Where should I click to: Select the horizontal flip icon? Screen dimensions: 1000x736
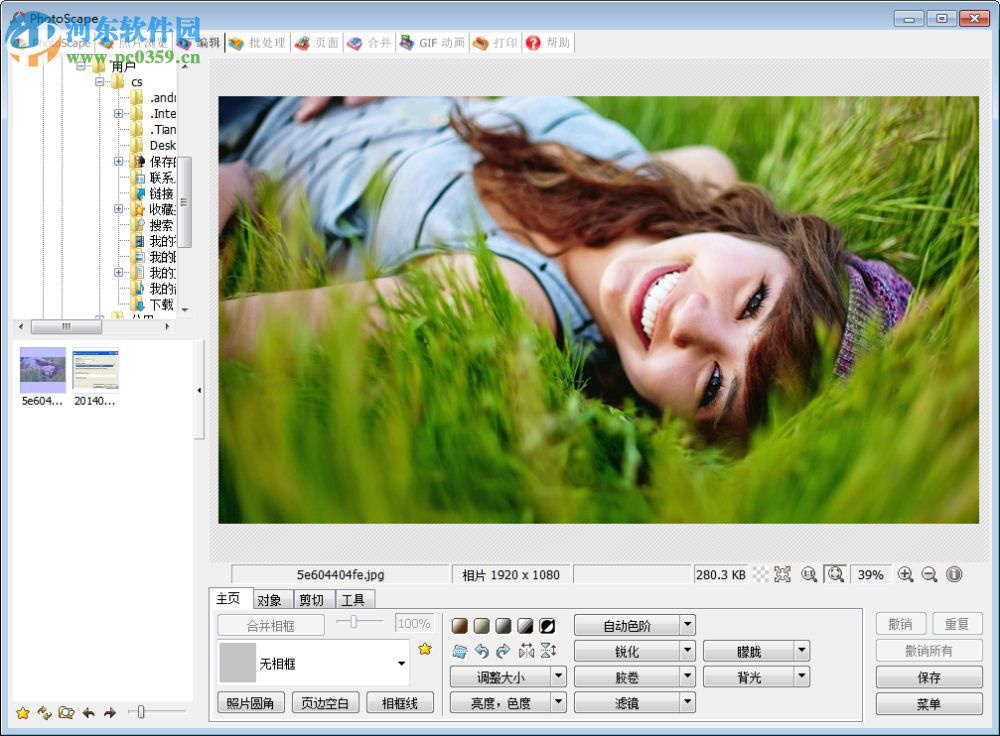526,650
